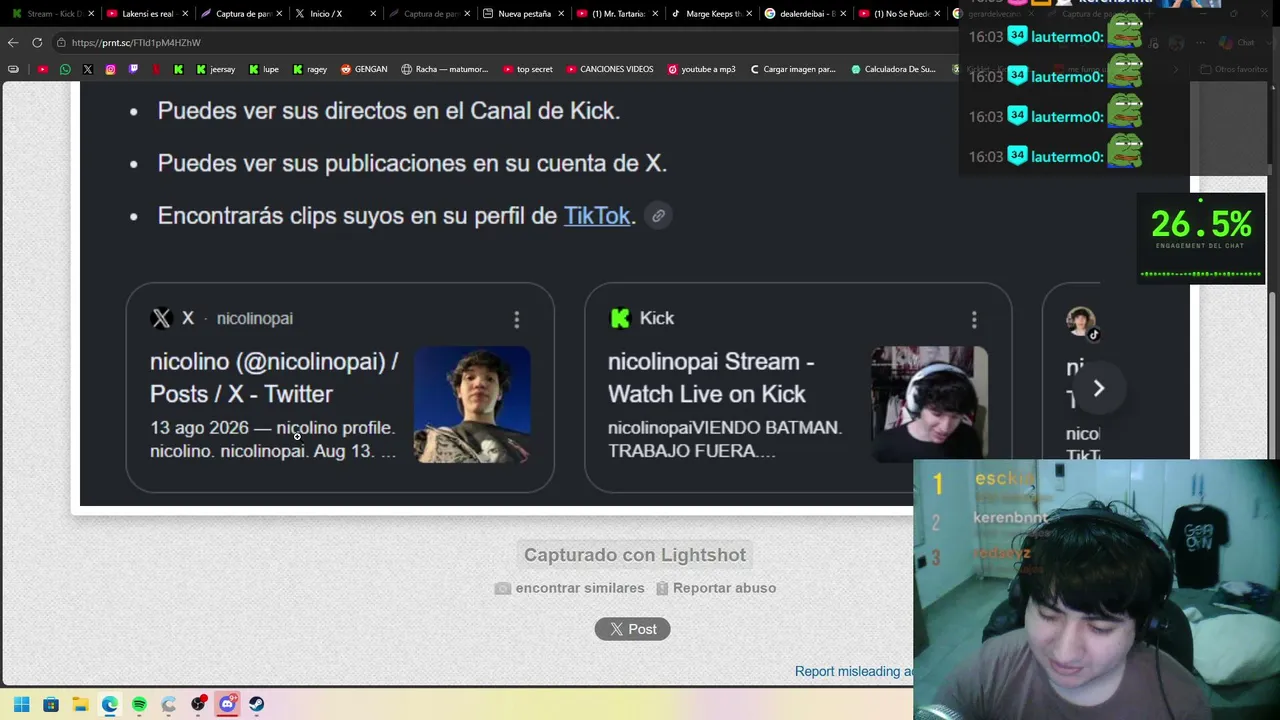The height and width of the screenshot is (720, 1280).
Task: Open Steam from the taskbar
Action: (x=257, y=704)
